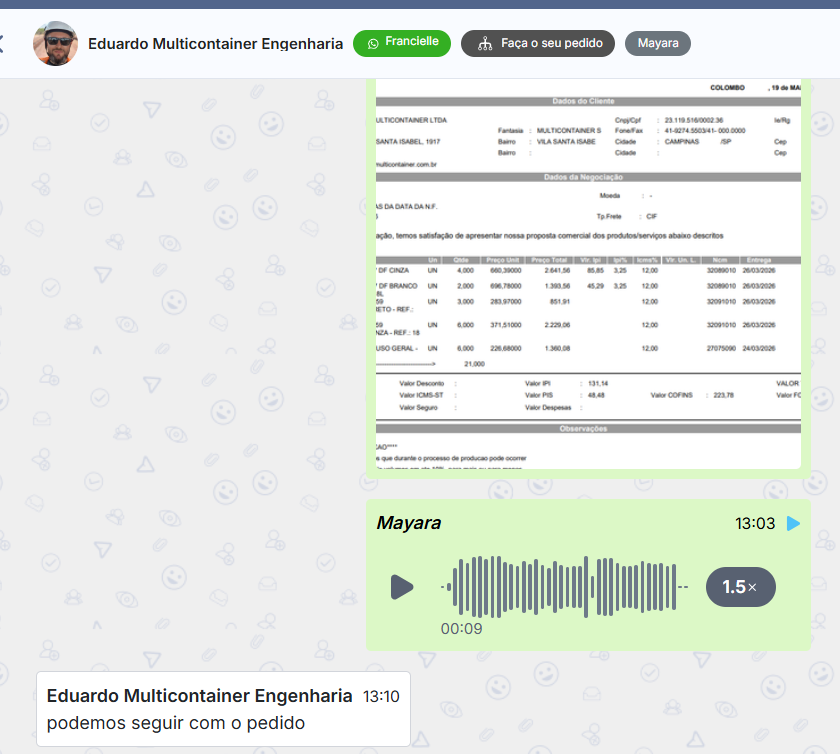840x754 pixels.
Task: Click the Mayara sender name on audio message
Action: point(408,523)
